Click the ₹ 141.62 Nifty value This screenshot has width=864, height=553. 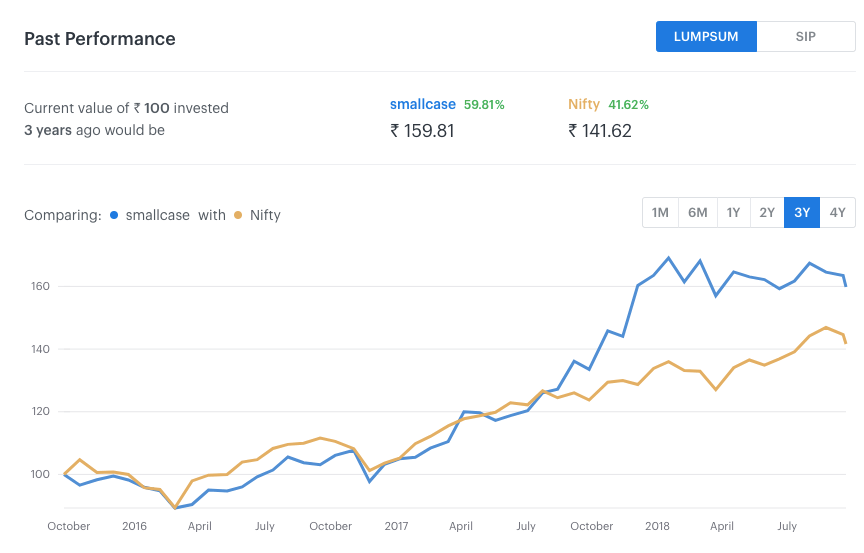tap(600, 131)
